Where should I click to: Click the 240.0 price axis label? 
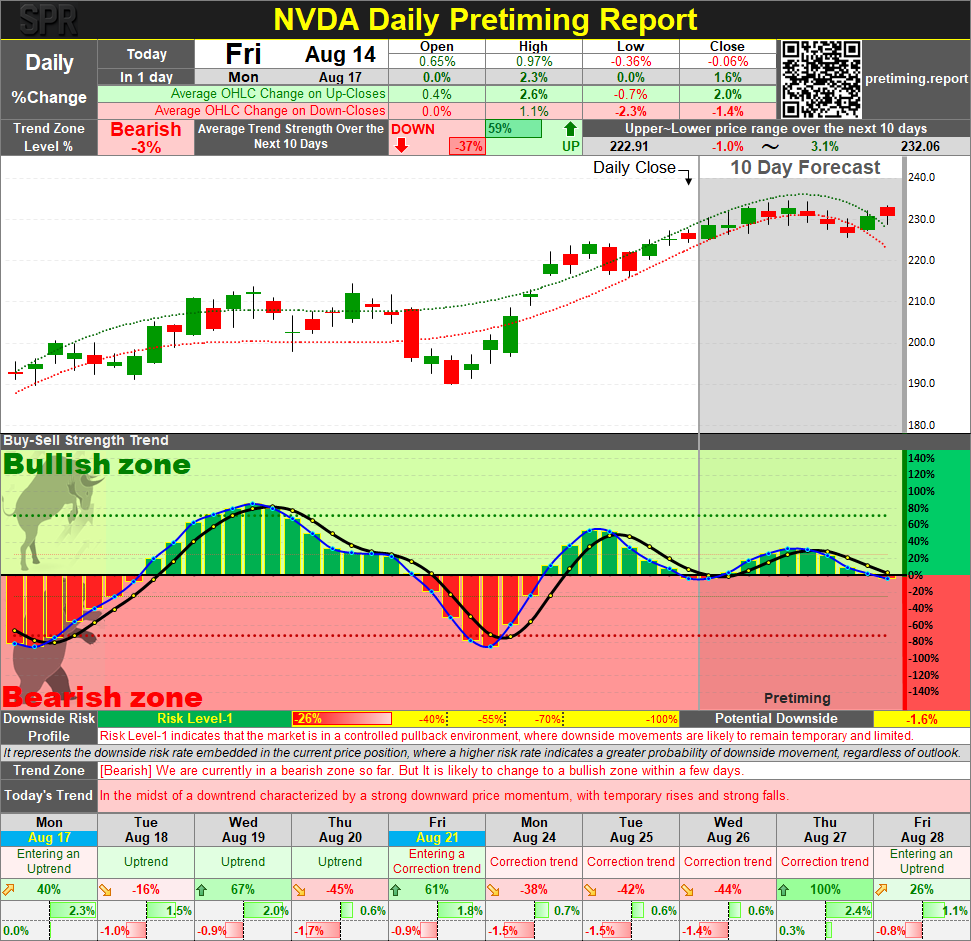[x=921, y=177]
